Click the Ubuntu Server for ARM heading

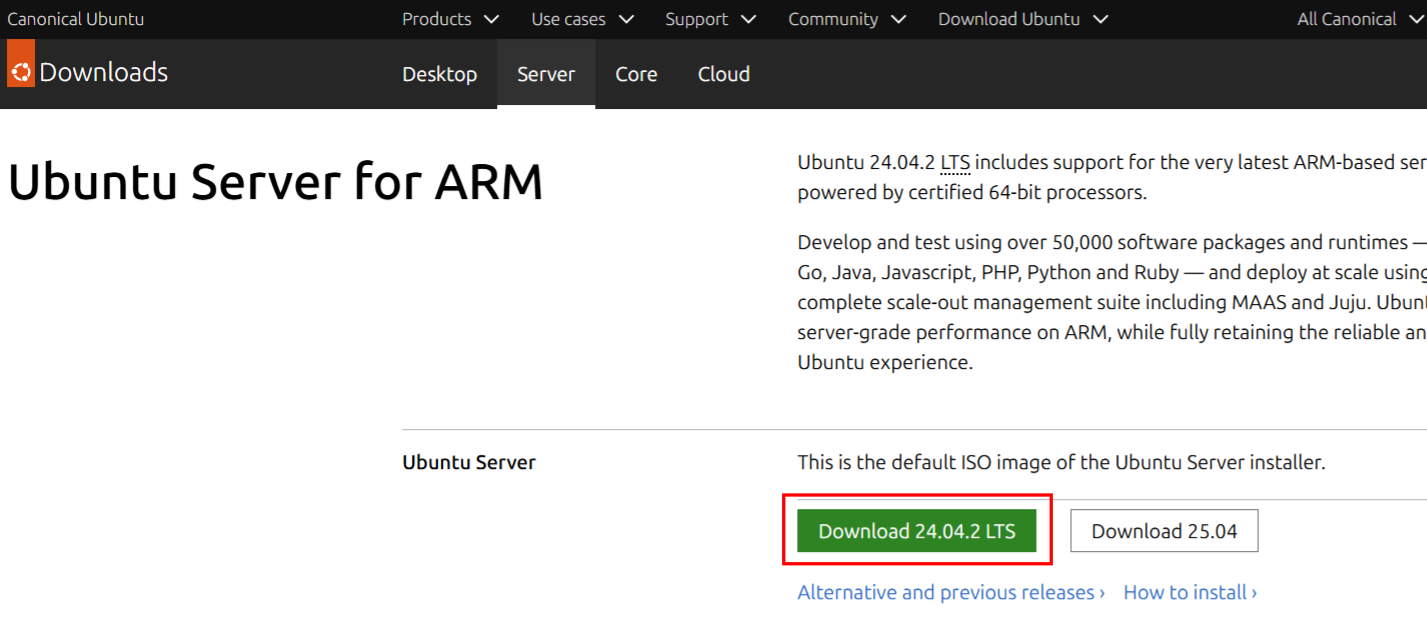click(275, 182)
